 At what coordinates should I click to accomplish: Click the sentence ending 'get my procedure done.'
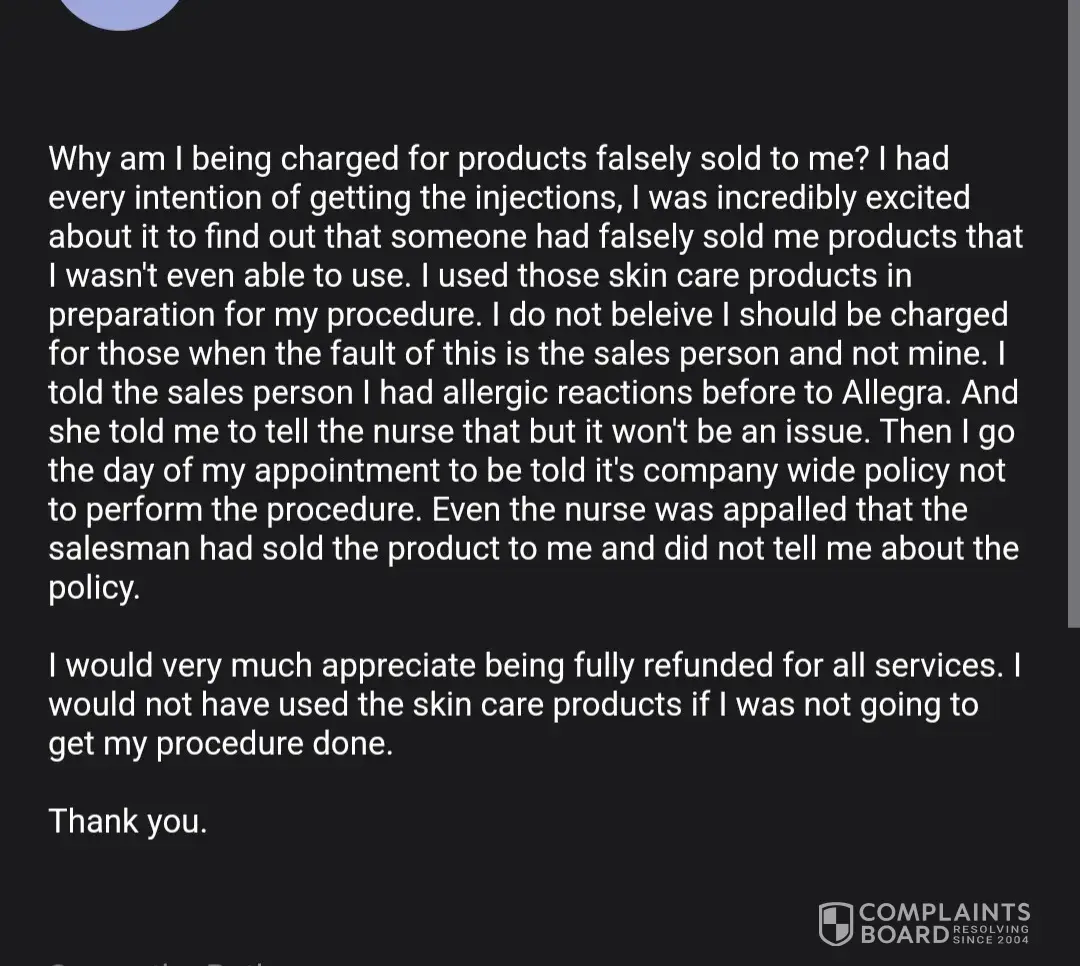point(221,743)
